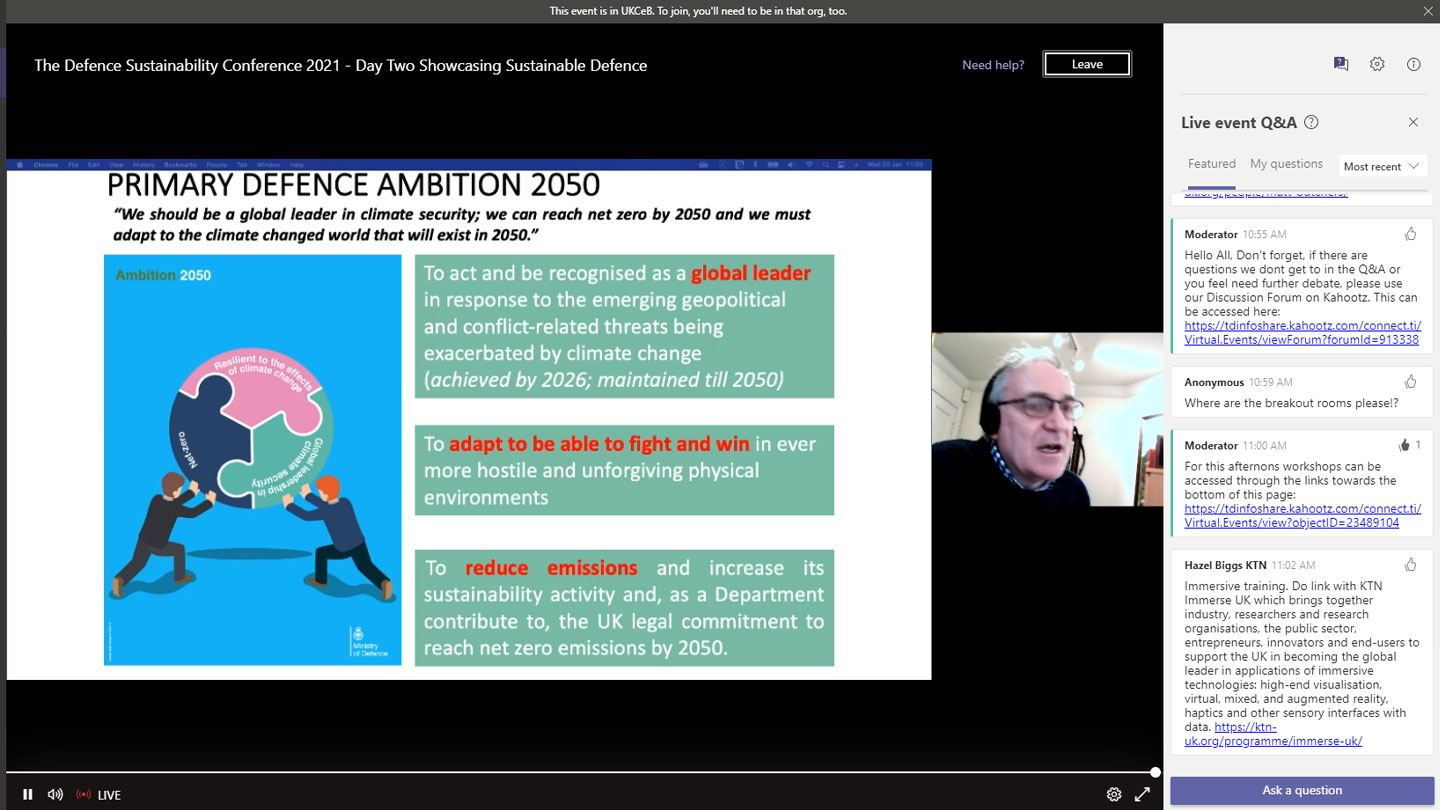
Task: Click the video progress bar handle
Action: tap(1155, 772)
